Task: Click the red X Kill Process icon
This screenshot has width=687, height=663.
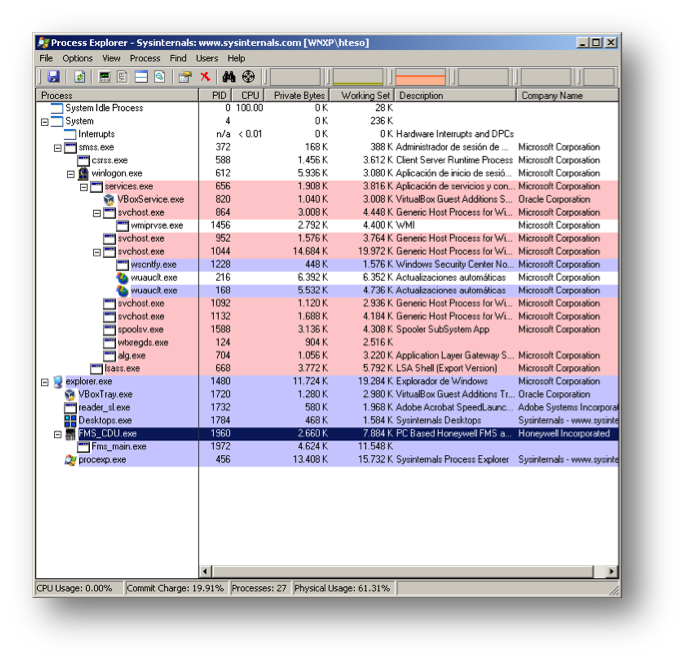Action: coord(205,77)
